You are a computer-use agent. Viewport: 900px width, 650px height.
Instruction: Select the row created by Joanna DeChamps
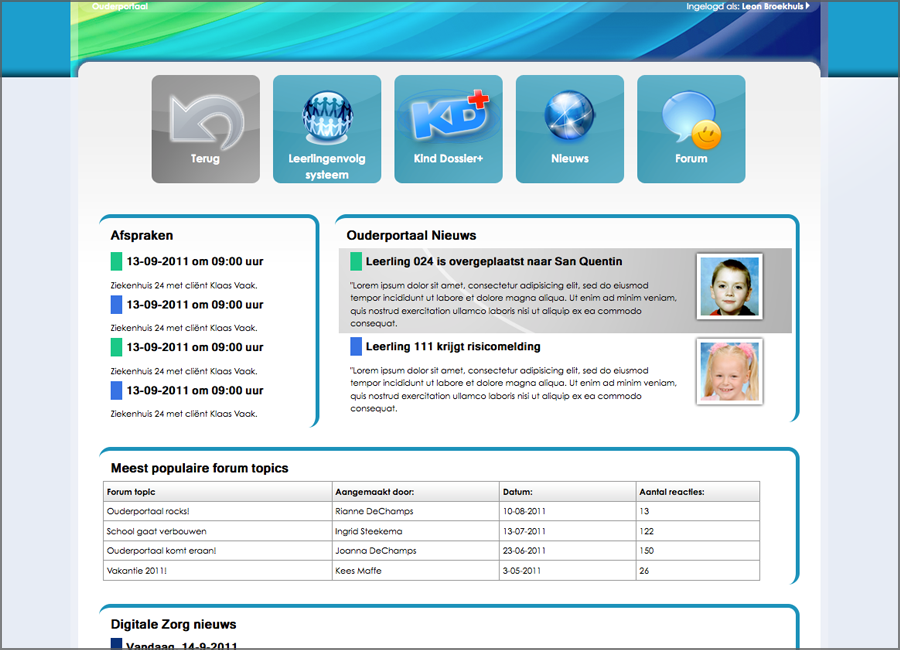(x=400, y=550)
